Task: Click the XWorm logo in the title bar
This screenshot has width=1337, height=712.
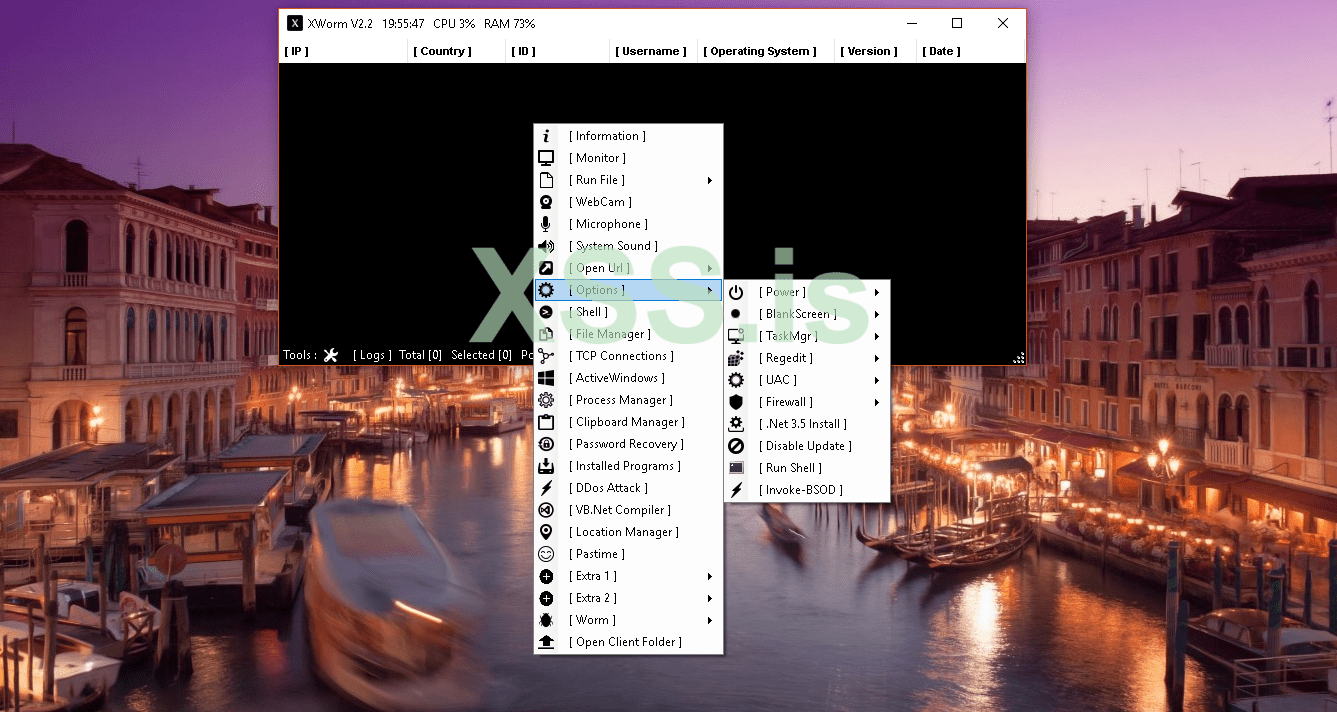Action: (x=295, y=23)
